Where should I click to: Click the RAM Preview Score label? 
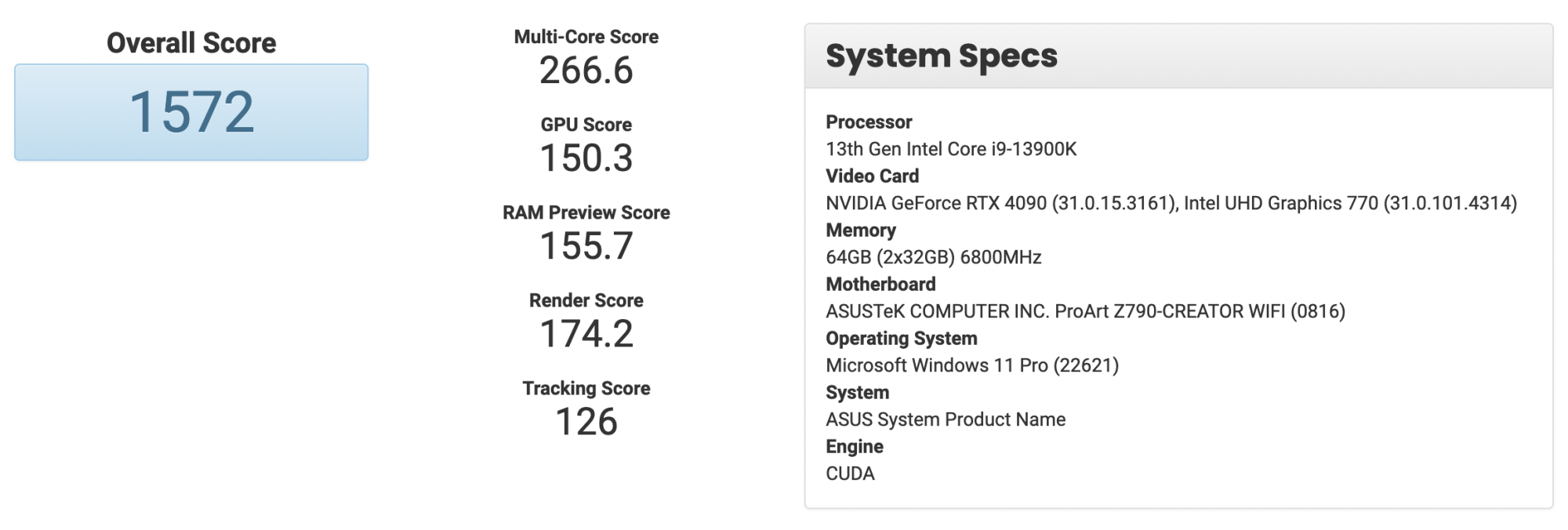click(586, 212)
